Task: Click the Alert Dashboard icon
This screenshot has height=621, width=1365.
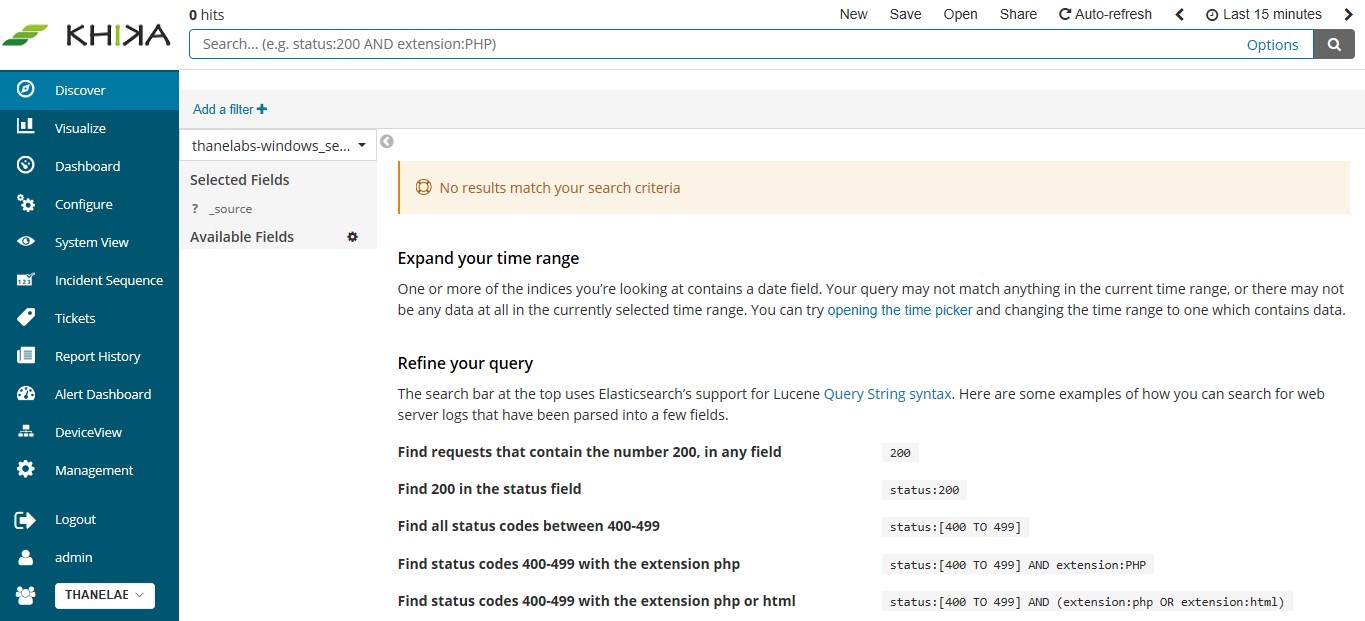Action: pos(26,394)
